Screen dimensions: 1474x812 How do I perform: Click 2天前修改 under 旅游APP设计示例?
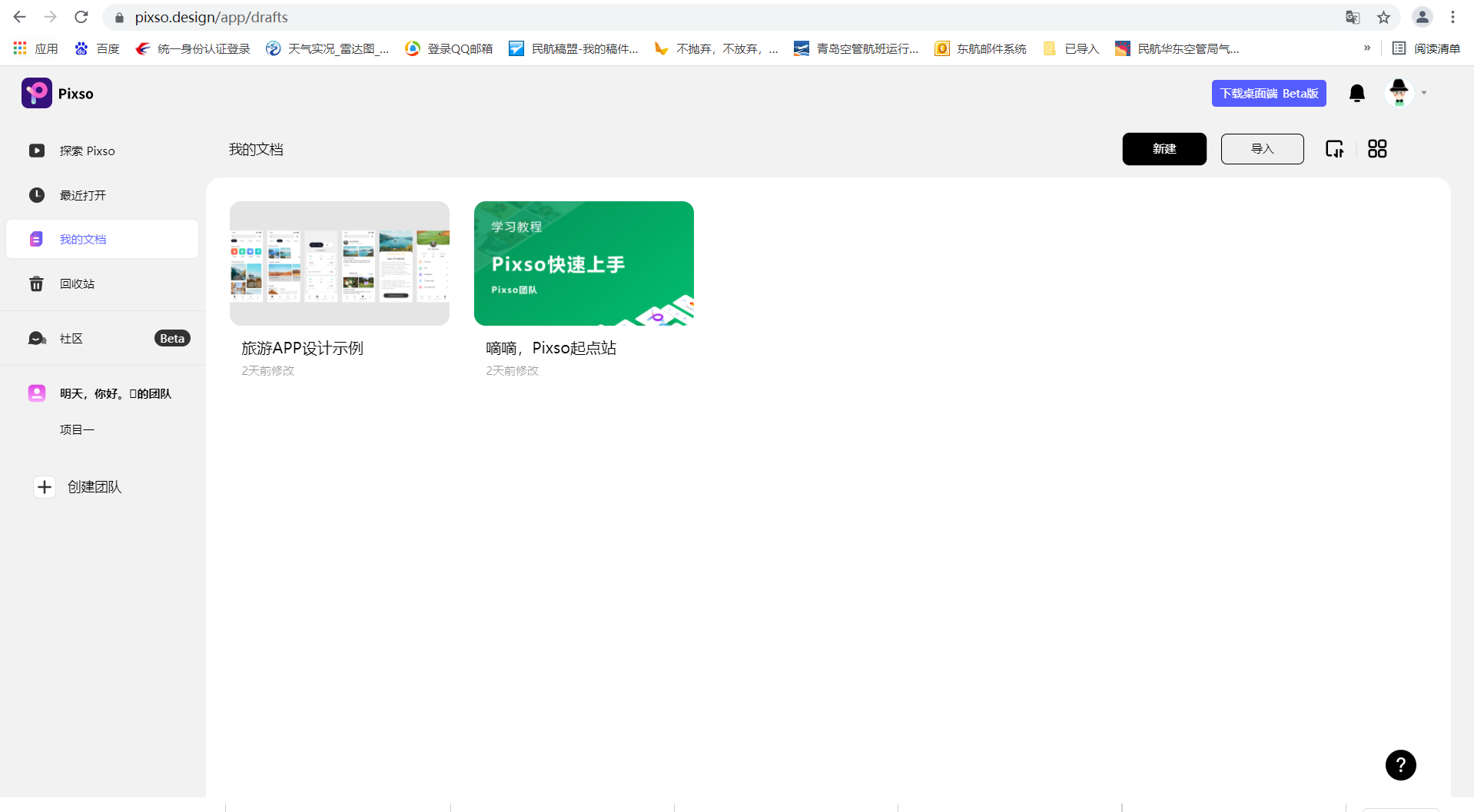pyautogui.click(x=268, y=370)
